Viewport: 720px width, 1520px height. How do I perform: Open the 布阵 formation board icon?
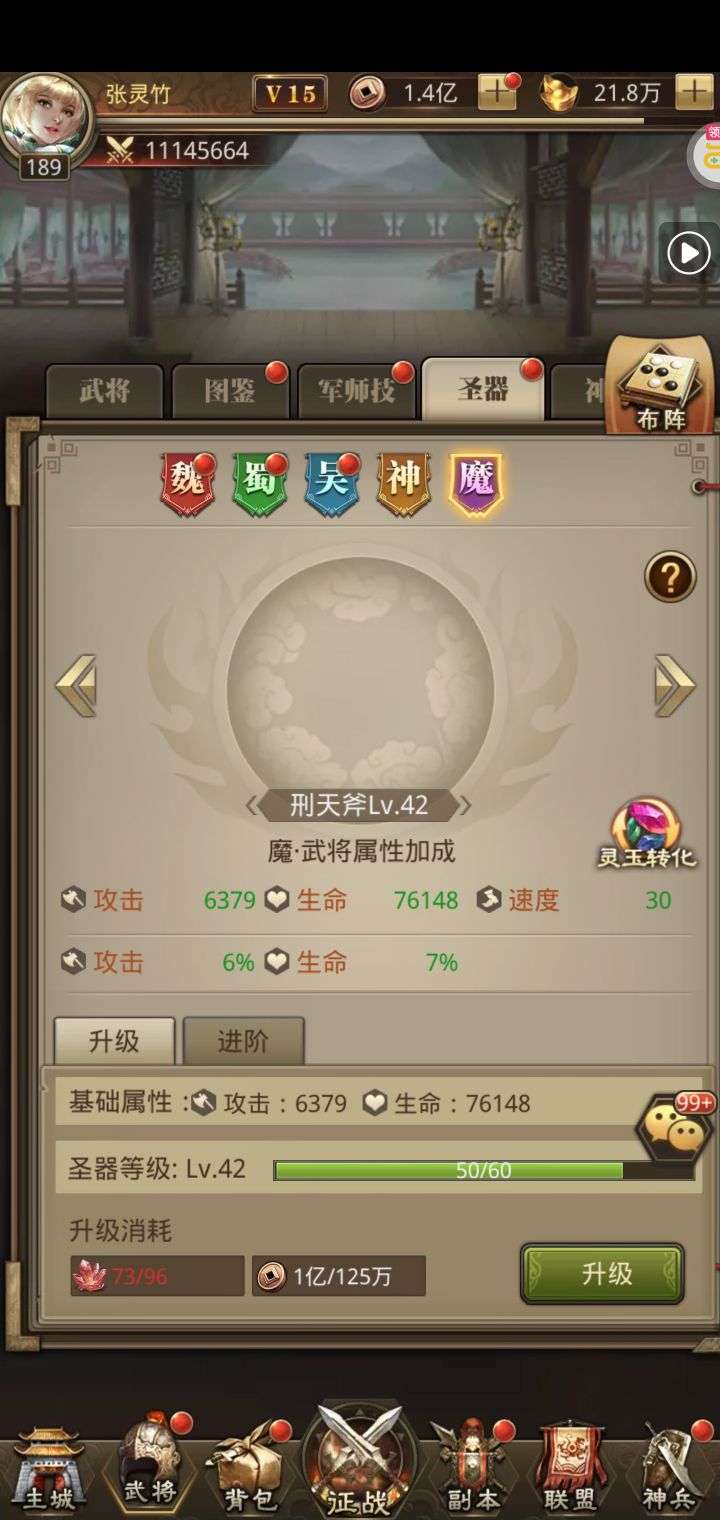660,386
